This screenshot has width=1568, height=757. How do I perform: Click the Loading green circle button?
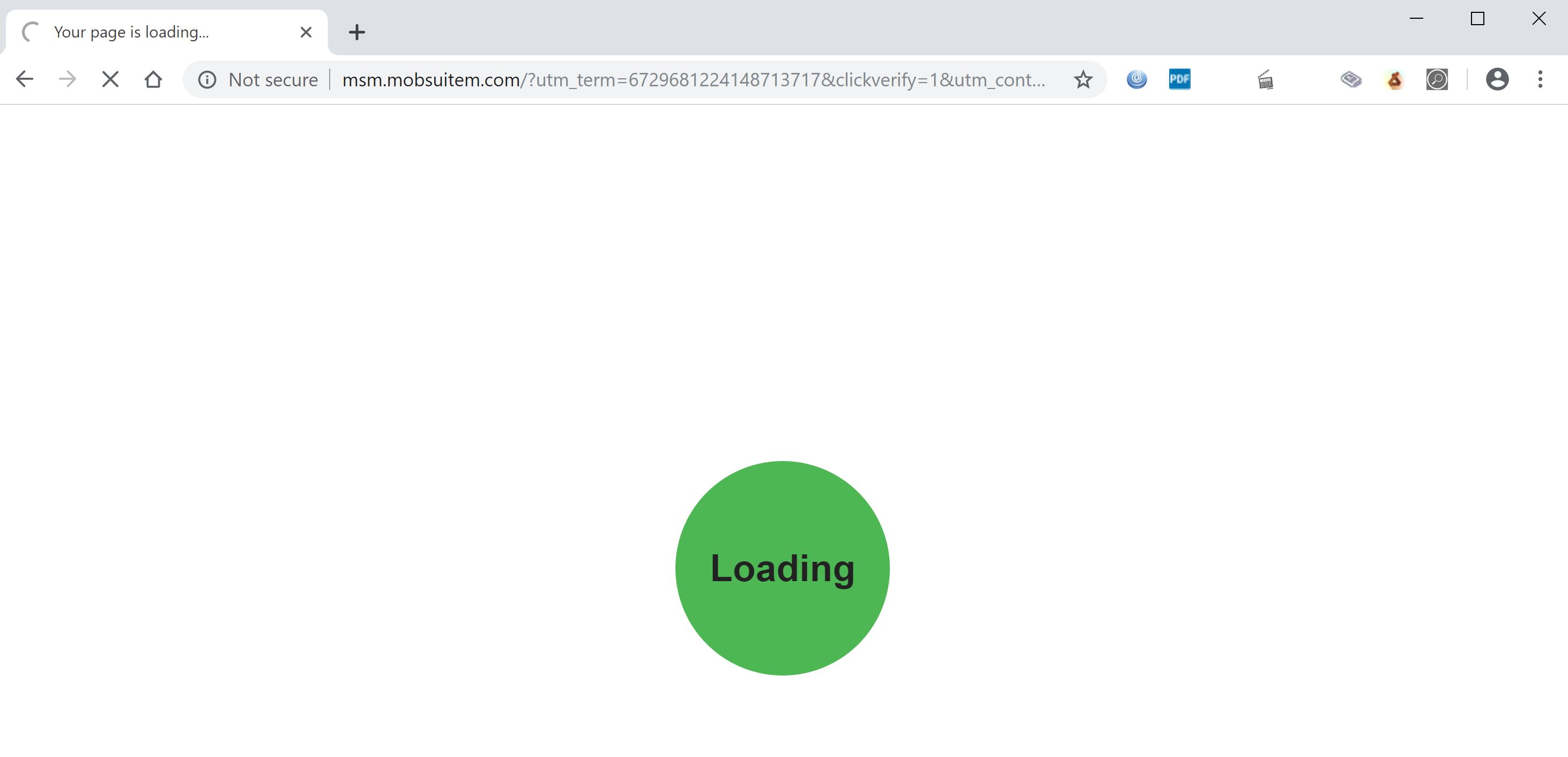click(x=783, y=568)
